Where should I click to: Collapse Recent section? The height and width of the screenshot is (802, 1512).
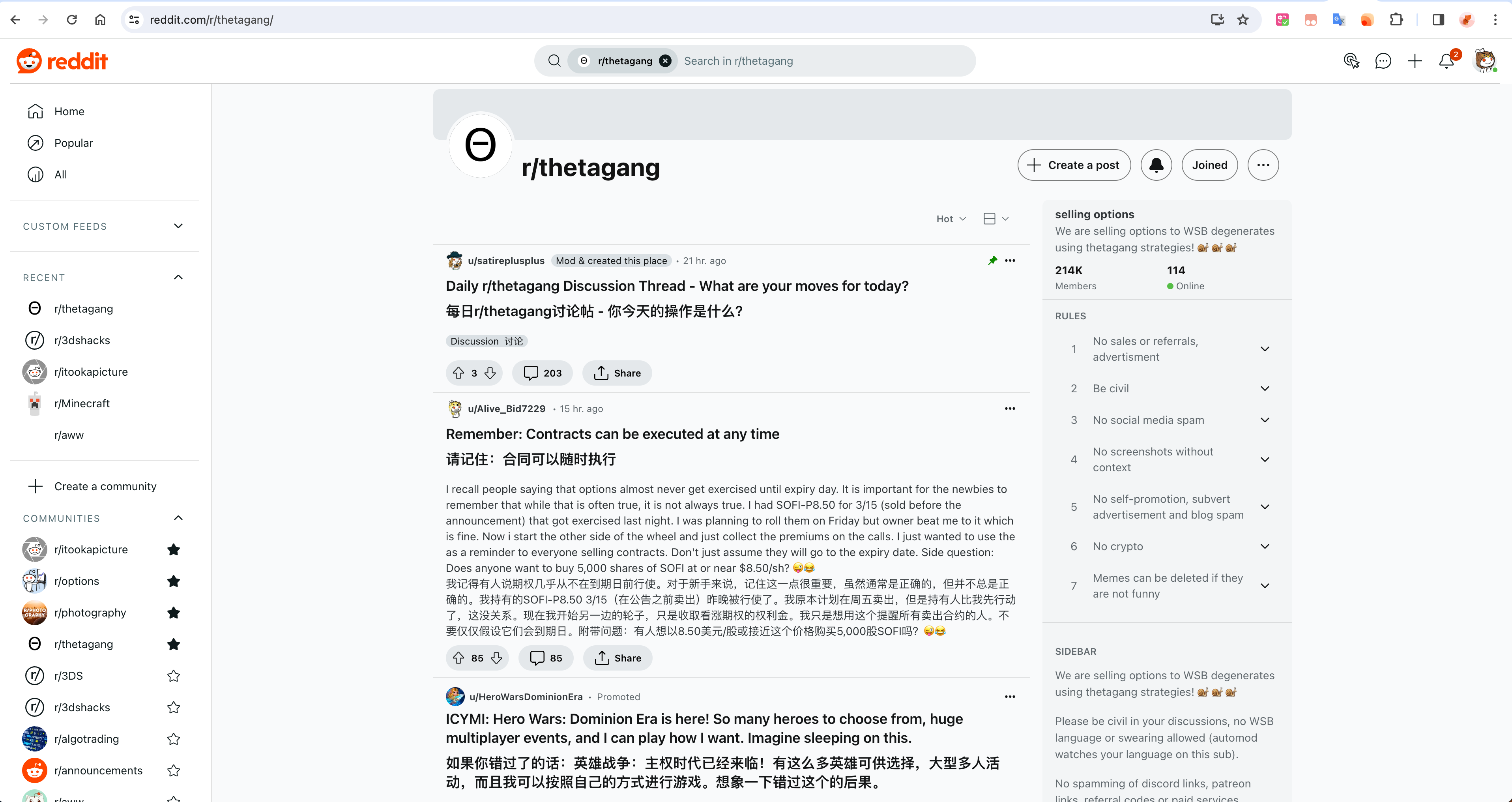(x=178, y=277)
